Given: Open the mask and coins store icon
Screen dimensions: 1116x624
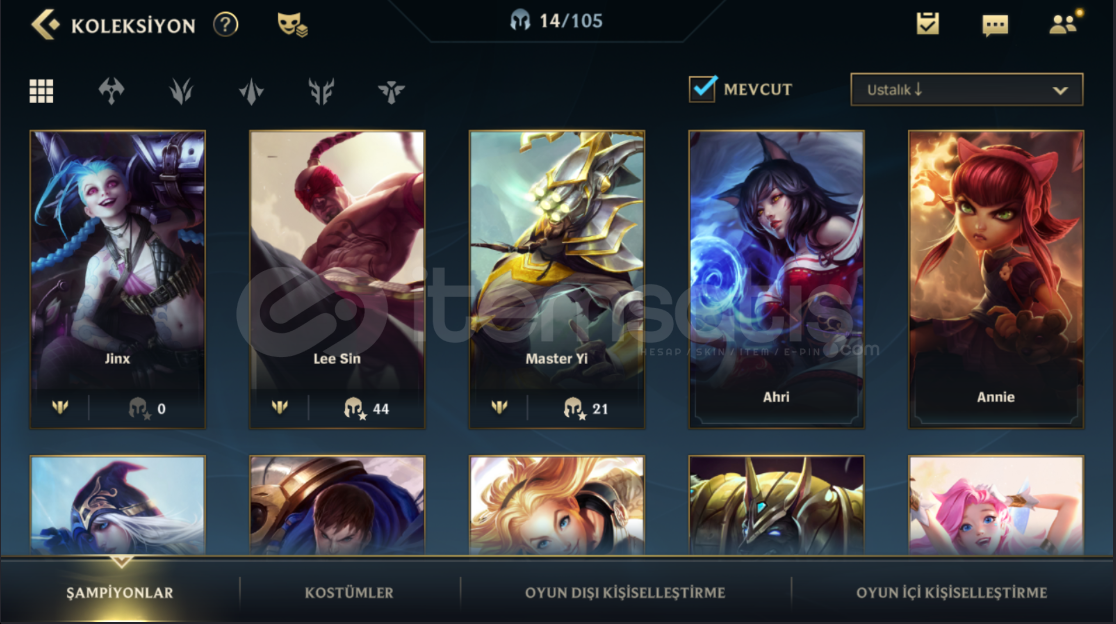Looking at the screenshot, I should click(292, 25).
